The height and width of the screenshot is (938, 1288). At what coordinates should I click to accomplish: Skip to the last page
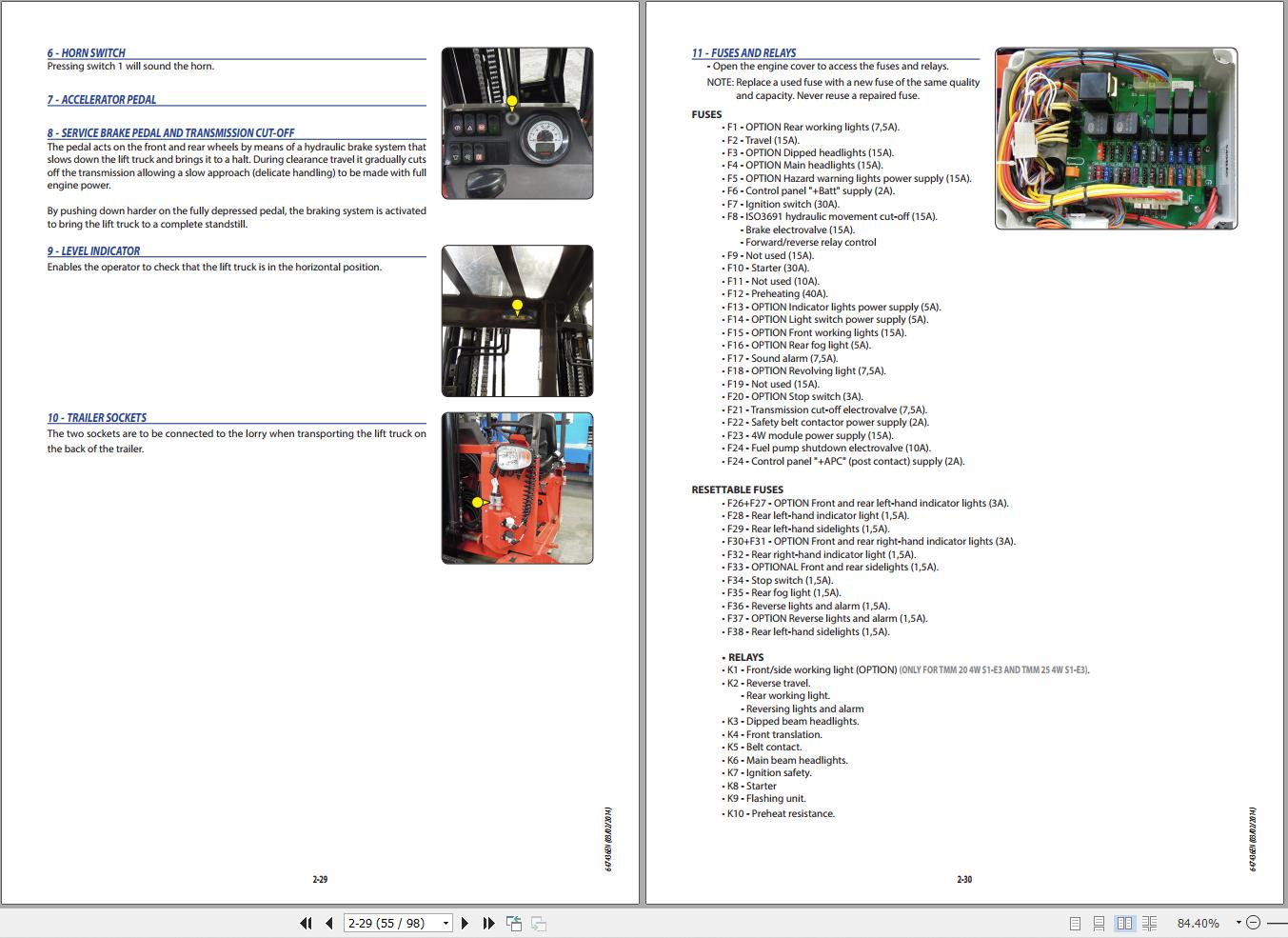click(x=488, y=923)
